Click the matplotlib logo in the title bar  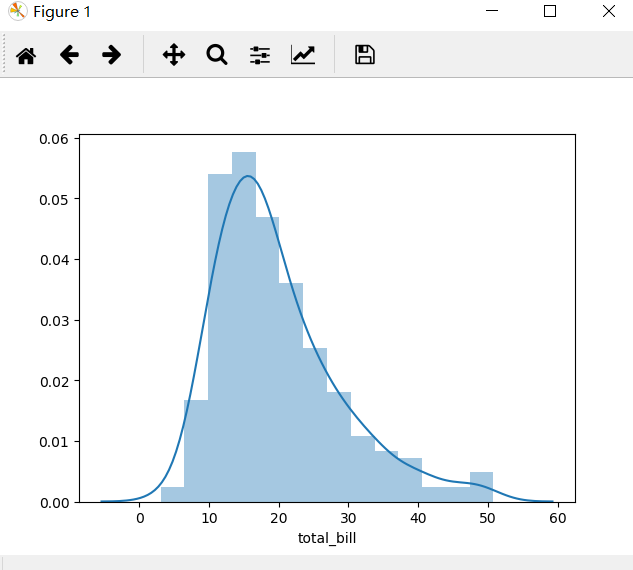[x=18, y=11]
